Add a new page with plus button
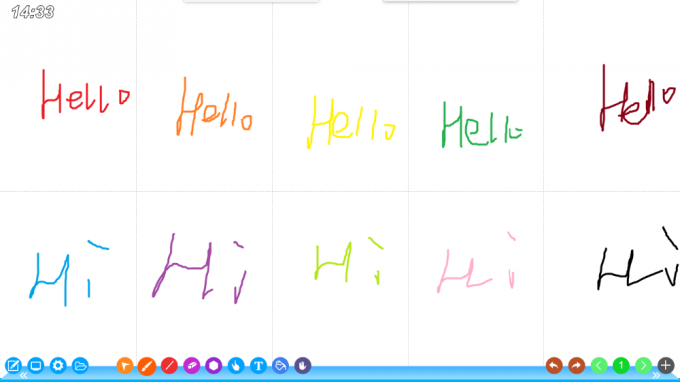The image size is (680, 382). pos(666,366)
